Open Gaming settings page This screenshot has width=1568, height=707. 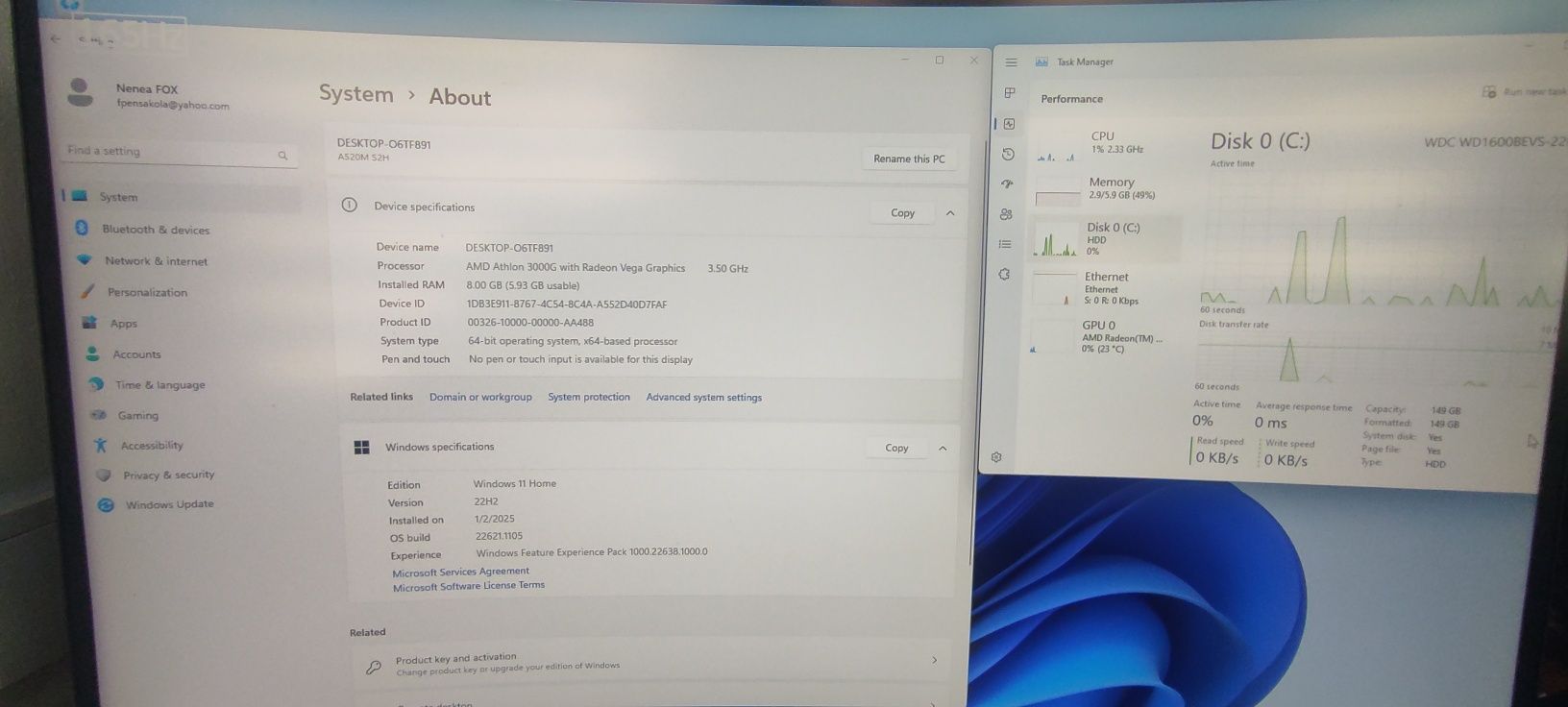(137, 416)
